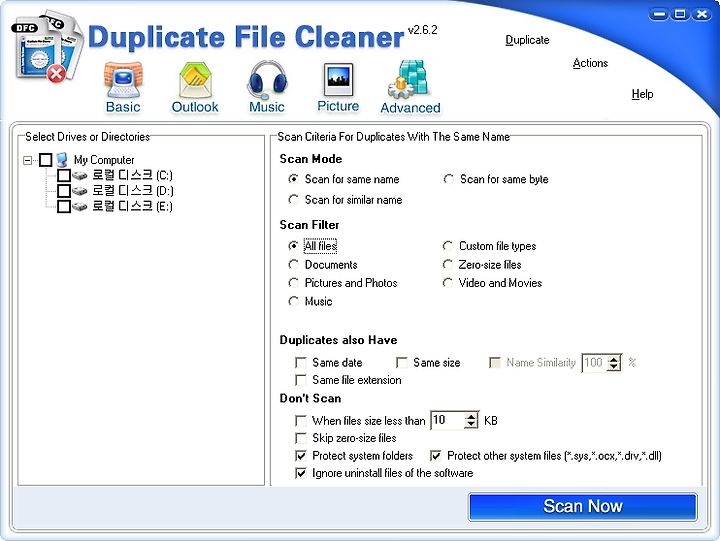The width and height of the screenshot is (720, 541).
Task: Click the drive icon for disk (E:)
Action: [79, 206]
